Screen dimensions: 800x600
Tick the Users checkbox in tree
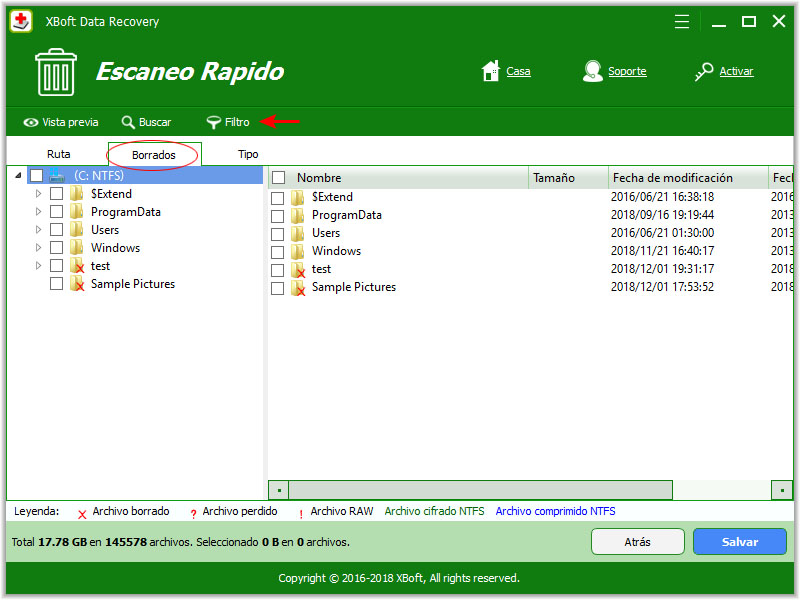[57, 230]
